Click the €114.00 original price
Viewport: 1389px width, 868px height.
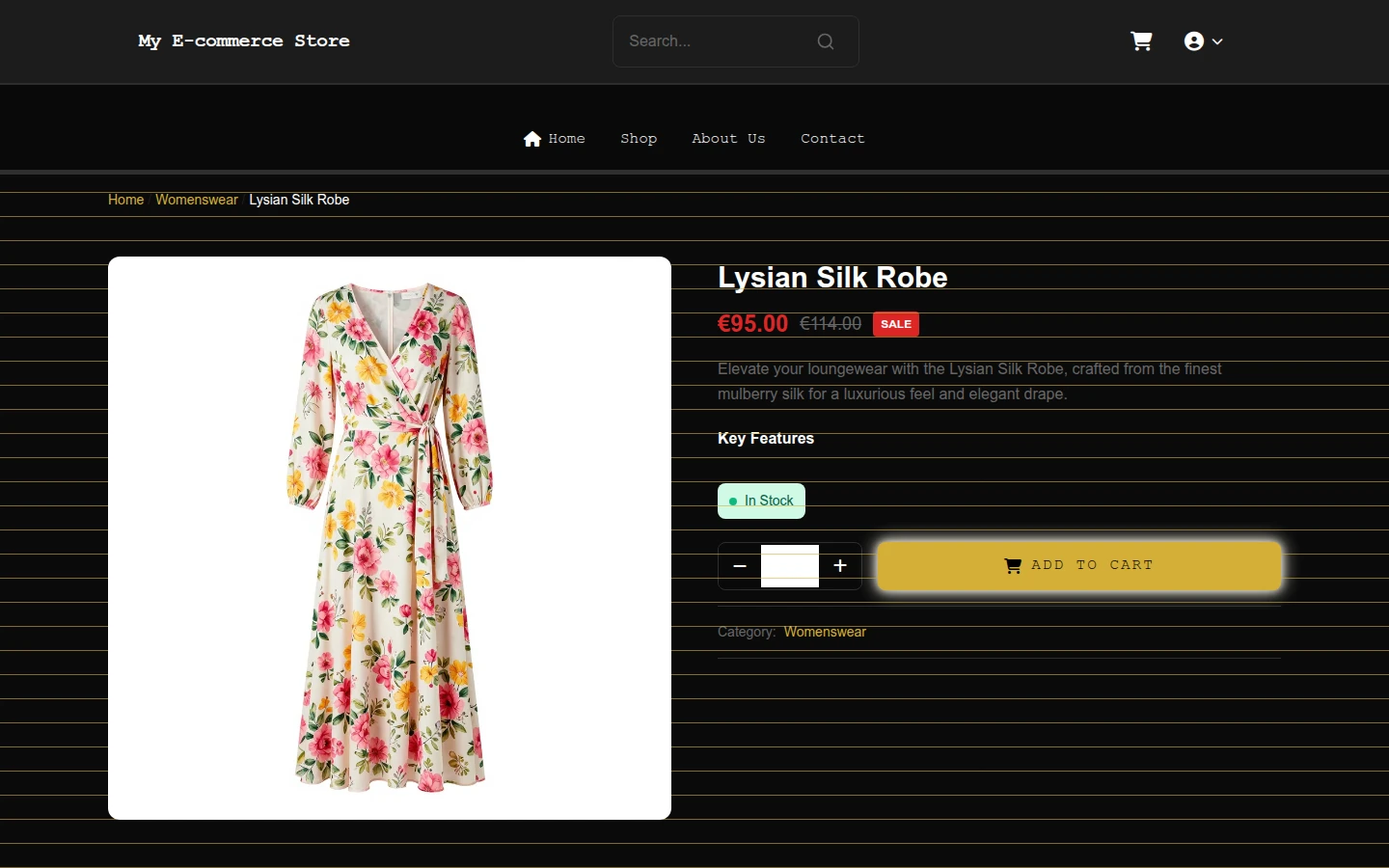[x=831, y=324]
